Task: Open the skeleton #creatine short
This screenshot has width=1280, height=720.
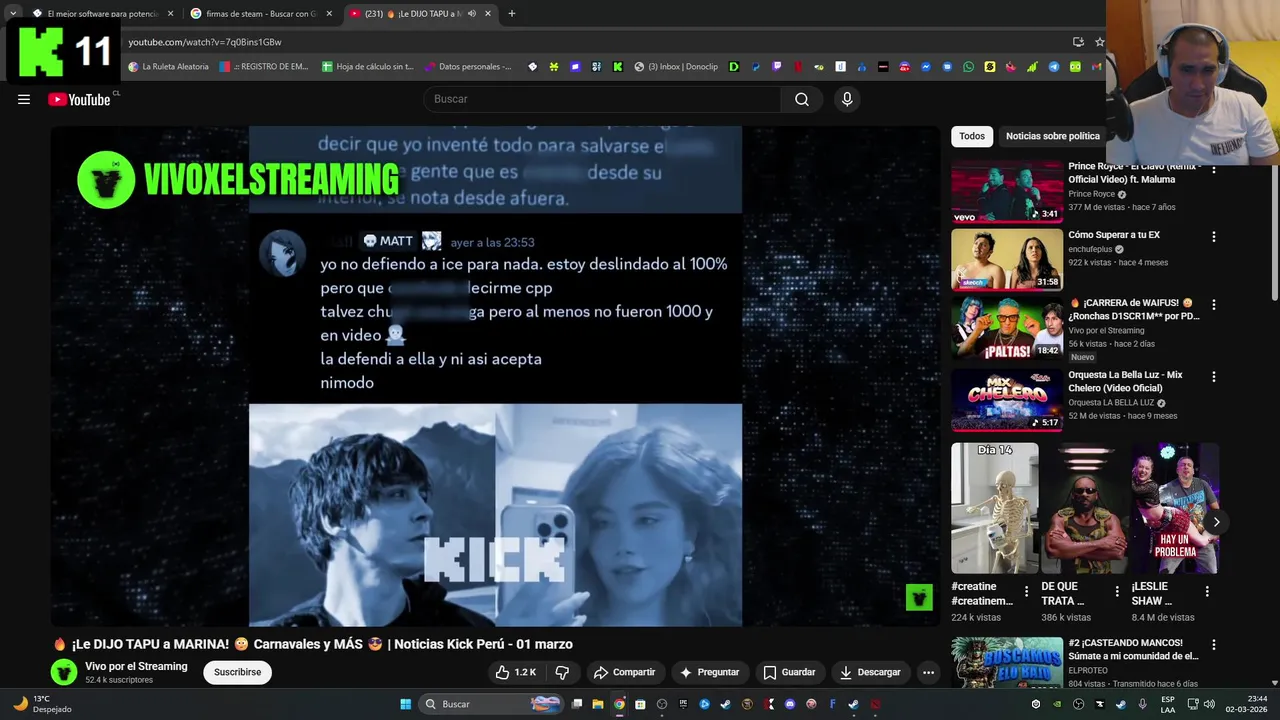Action: point(995,508)
